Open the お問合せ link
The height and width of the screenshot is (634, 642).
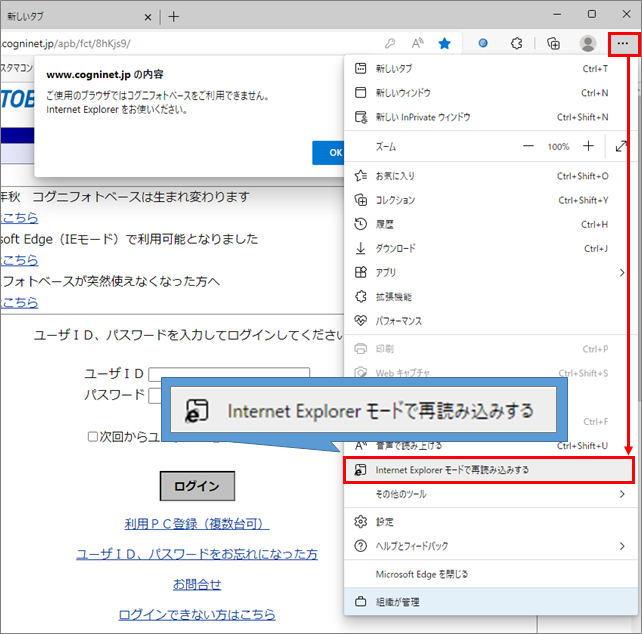click(197, 584)
